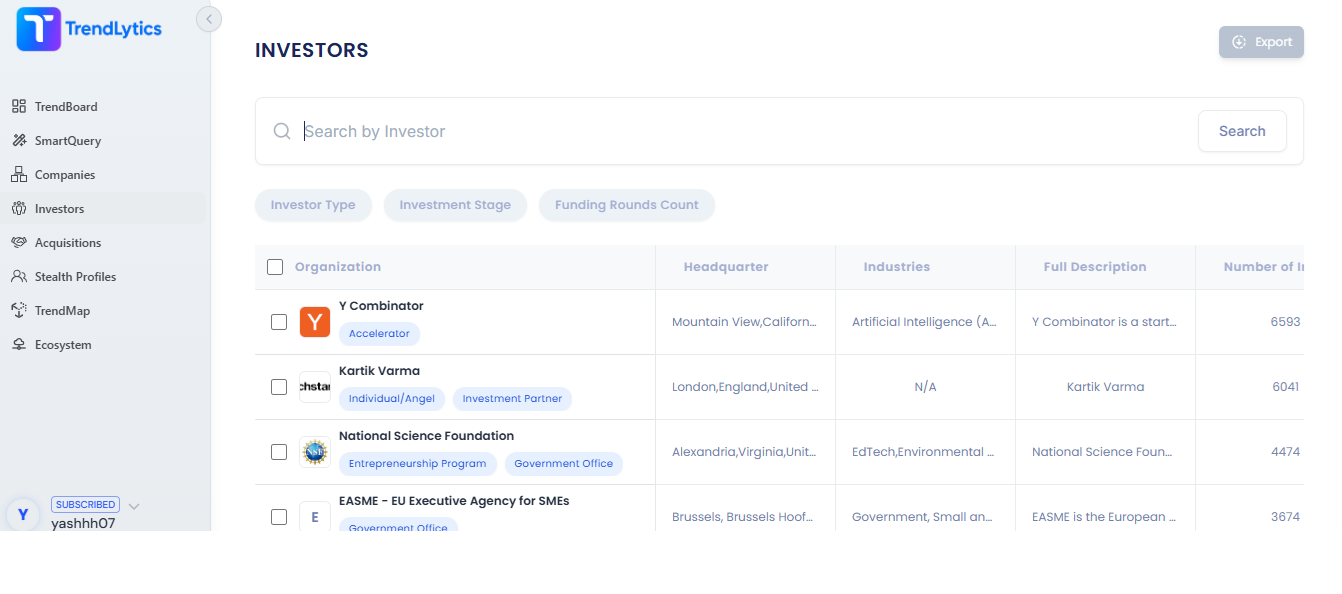Go to Acquisitions page
1342x594 pixels.
68,243
